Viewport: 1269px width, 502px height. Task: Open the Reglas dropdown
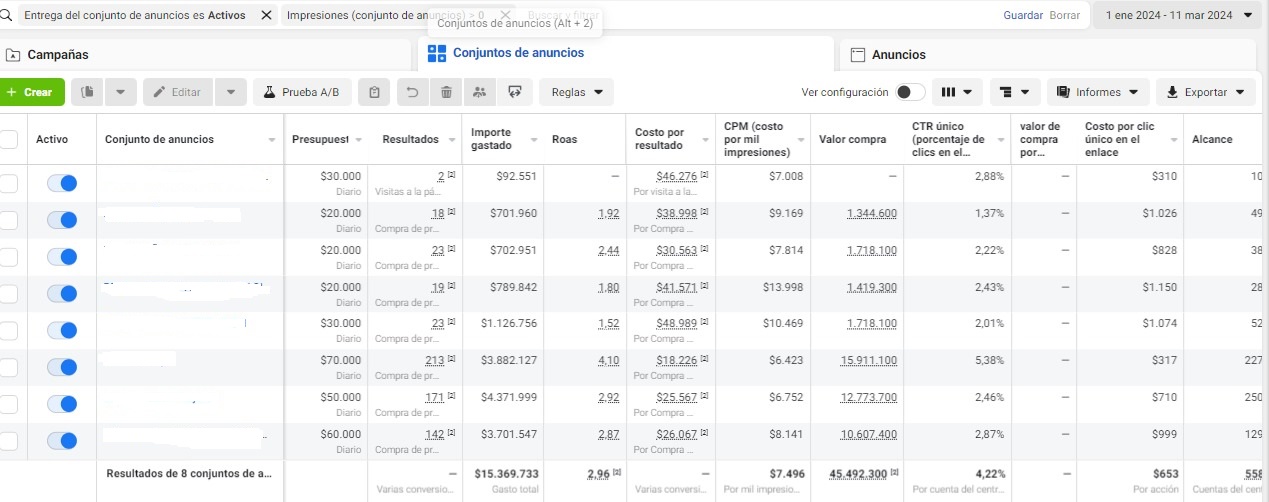coord(576,92)
